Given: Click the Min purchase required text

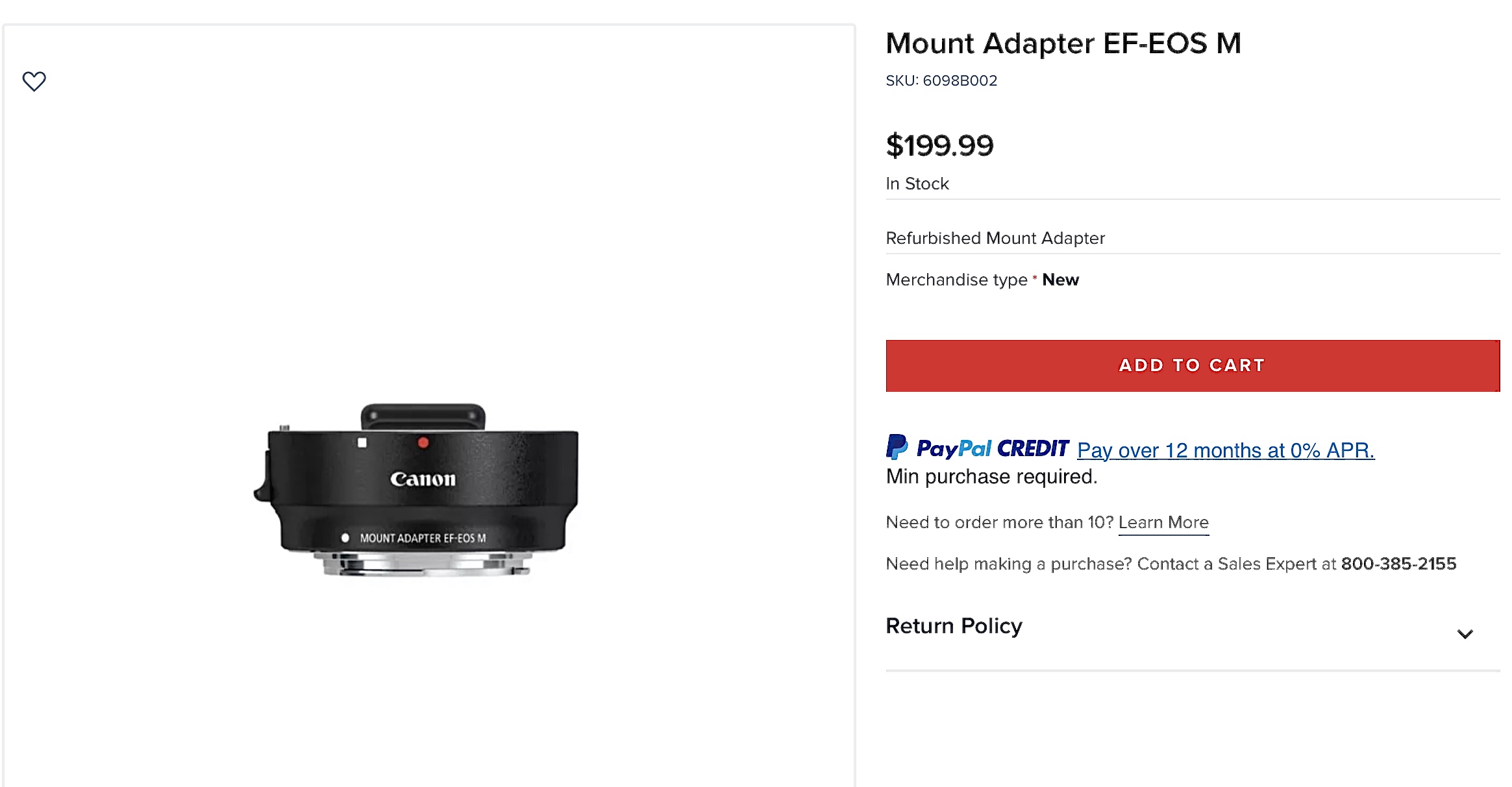Looking at the screenshot, I should [991, 477].
